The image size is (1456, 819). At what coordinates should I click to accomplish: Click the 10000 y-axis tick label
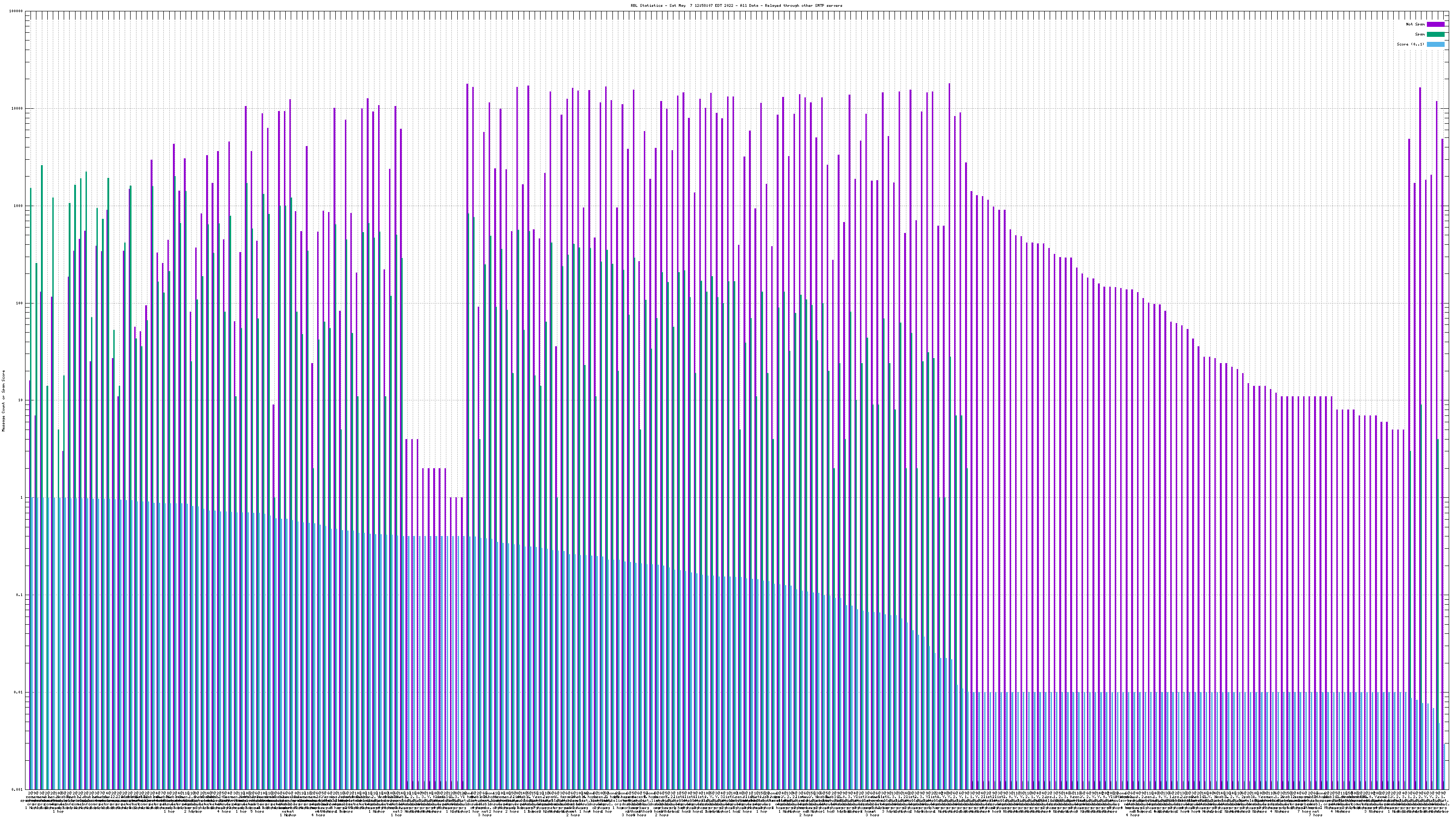point(18,109)
